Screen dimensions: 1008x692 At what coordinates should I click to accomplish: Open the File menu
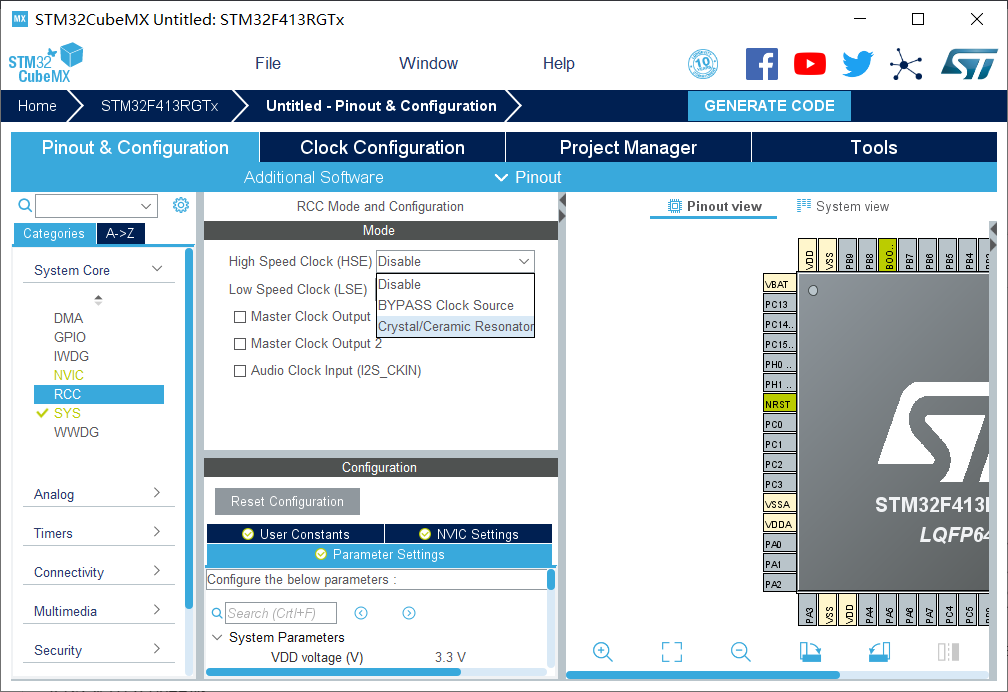click(x=268, y=63)
